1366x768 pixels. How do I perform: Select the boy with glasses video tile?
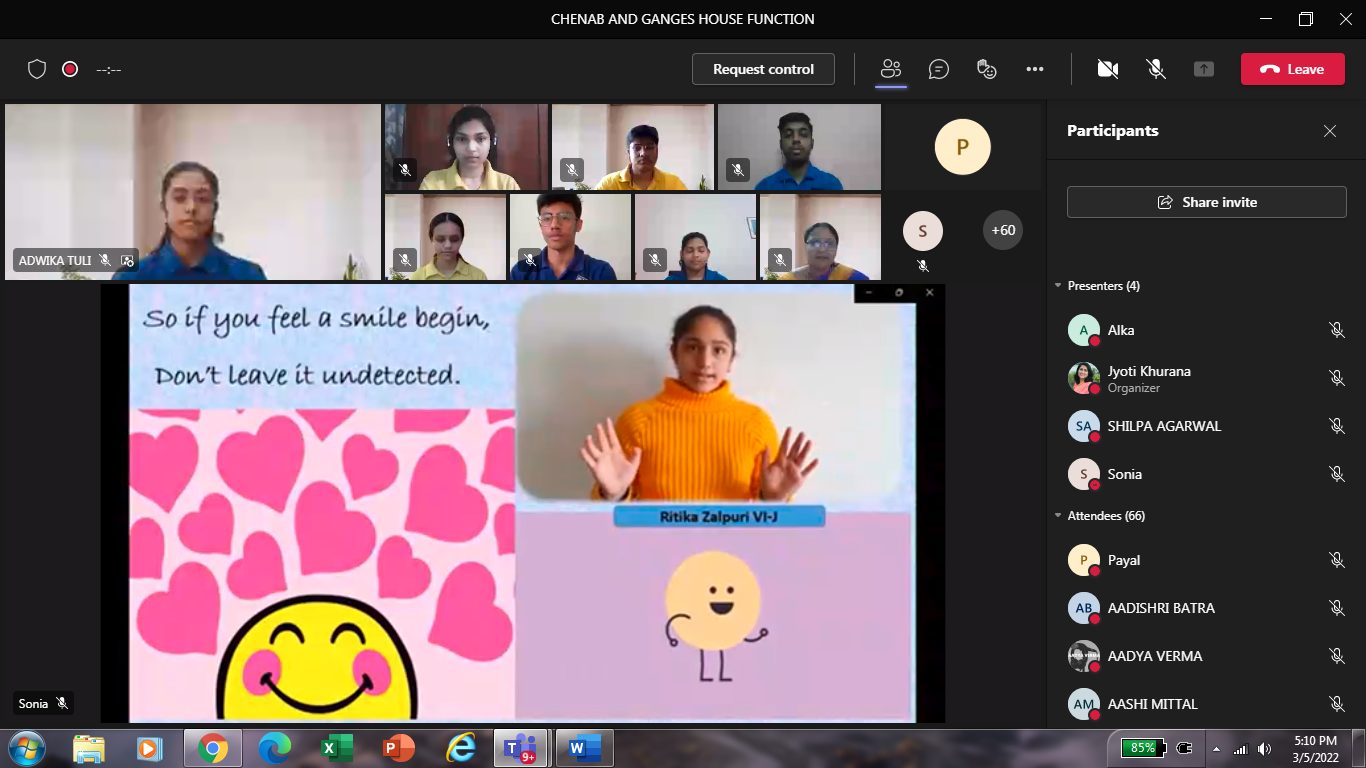click(x=571, y=237)
